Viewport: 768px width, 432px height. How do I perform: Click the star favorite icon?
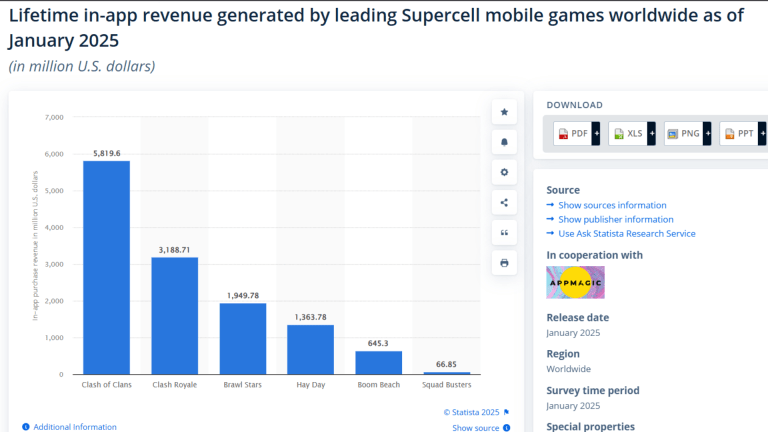click(x=504, y=112)
